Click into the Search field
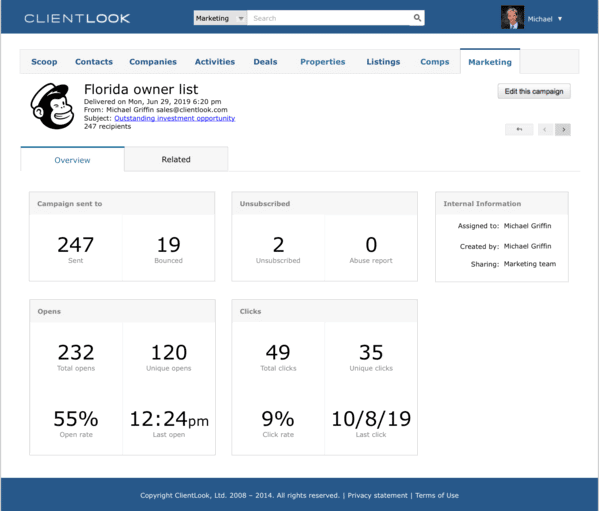This screenshot has height=511, width=599. tap(330, 18)
